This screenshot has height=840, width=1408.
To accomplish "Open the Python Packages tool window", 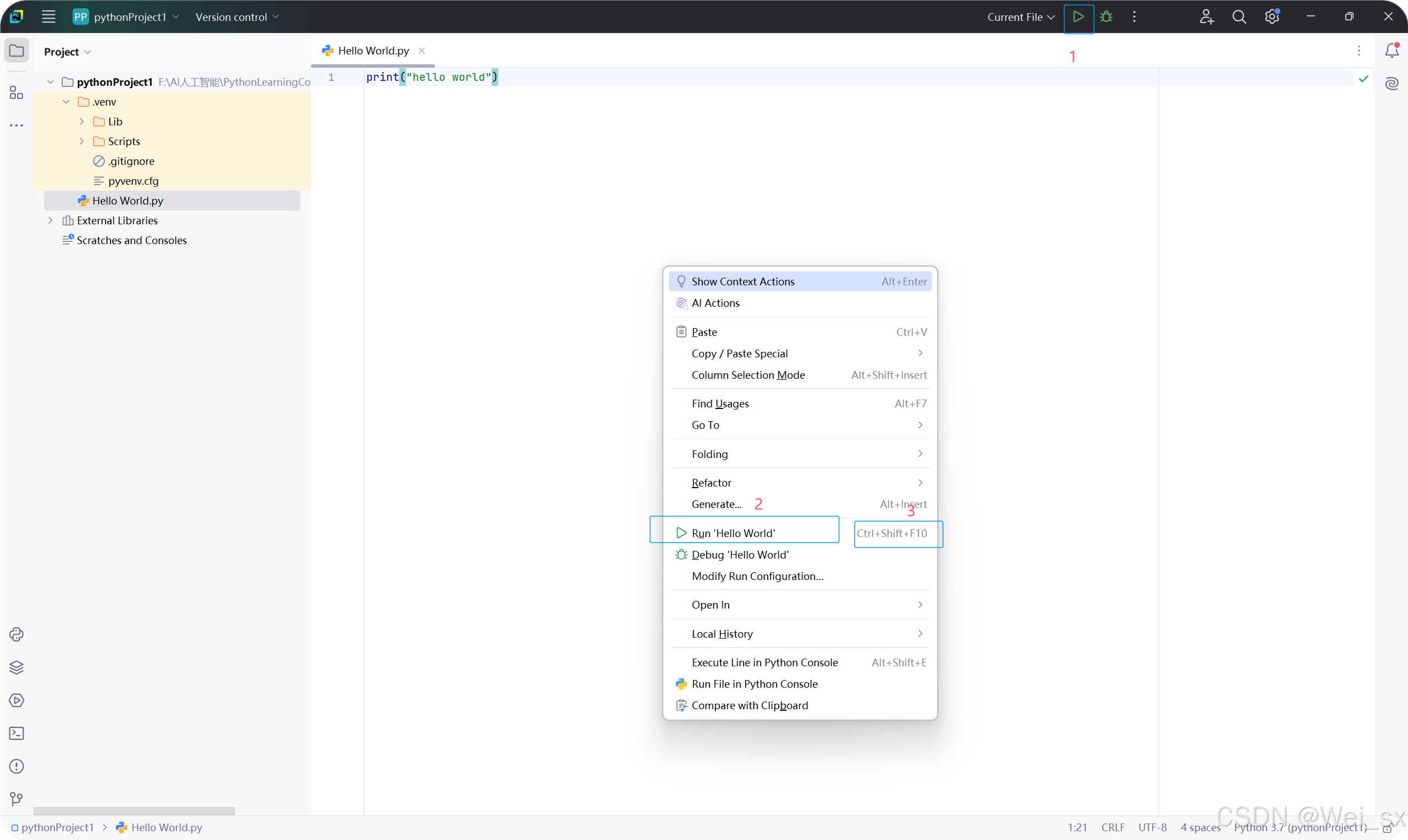I will tap(16, 667).
